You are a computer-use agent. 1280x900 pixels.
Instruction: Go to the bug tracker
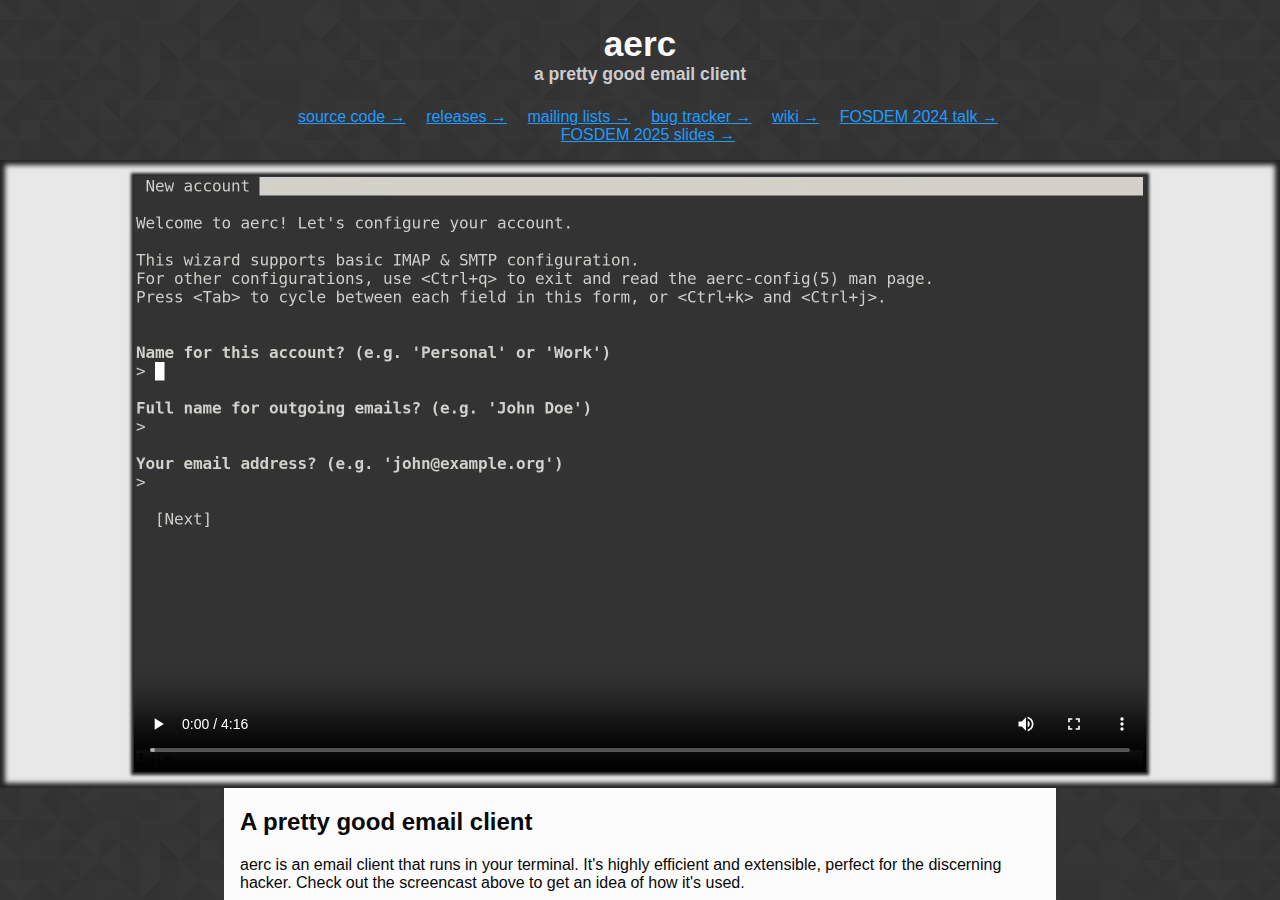click(x=701, y=117)
